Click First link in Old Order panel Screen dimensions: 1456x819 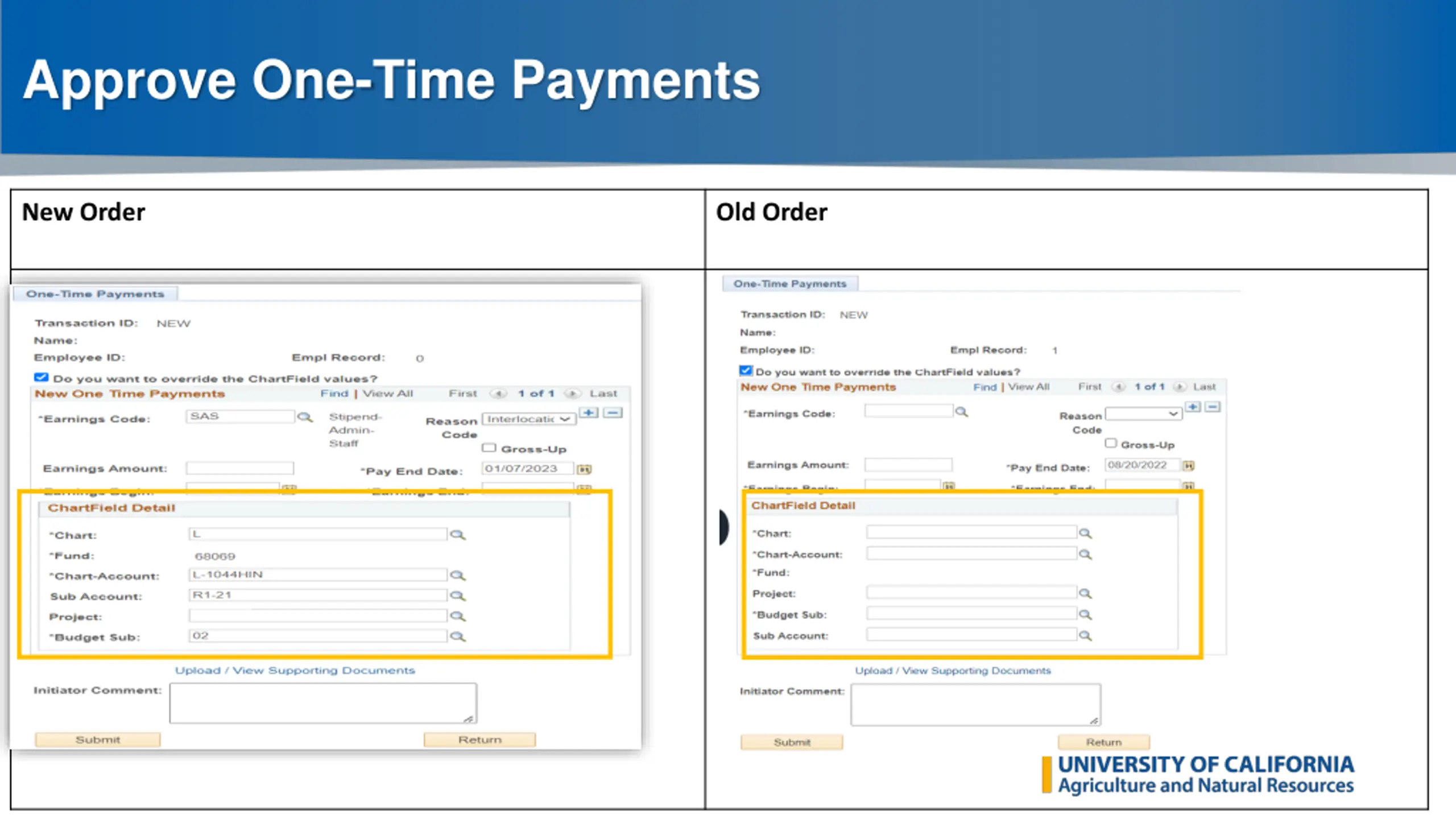pyautogui.click(x=1090, y=387)
